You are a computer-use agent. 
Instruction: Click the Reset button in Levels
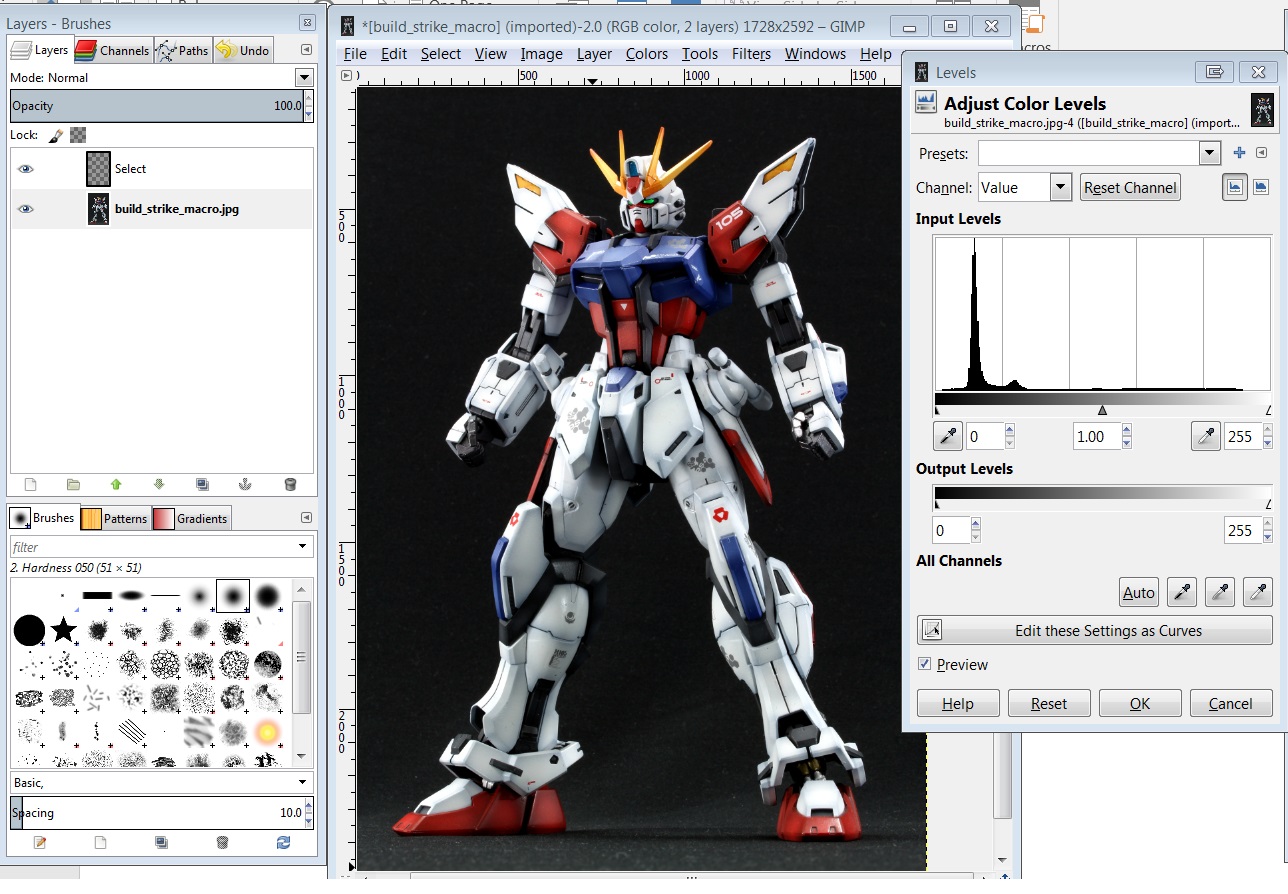(x=1049, y=703)
